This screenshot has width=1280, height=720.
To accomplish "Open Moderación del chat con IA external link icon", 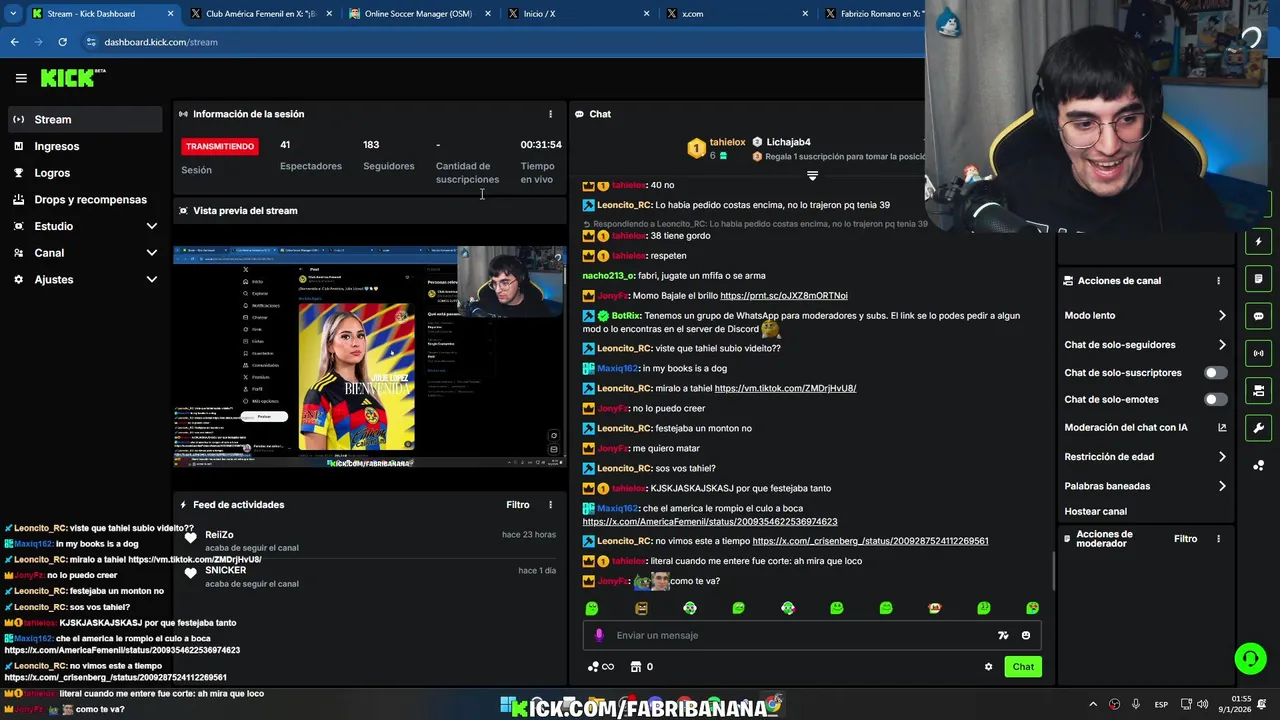I will pos(1221,428).
